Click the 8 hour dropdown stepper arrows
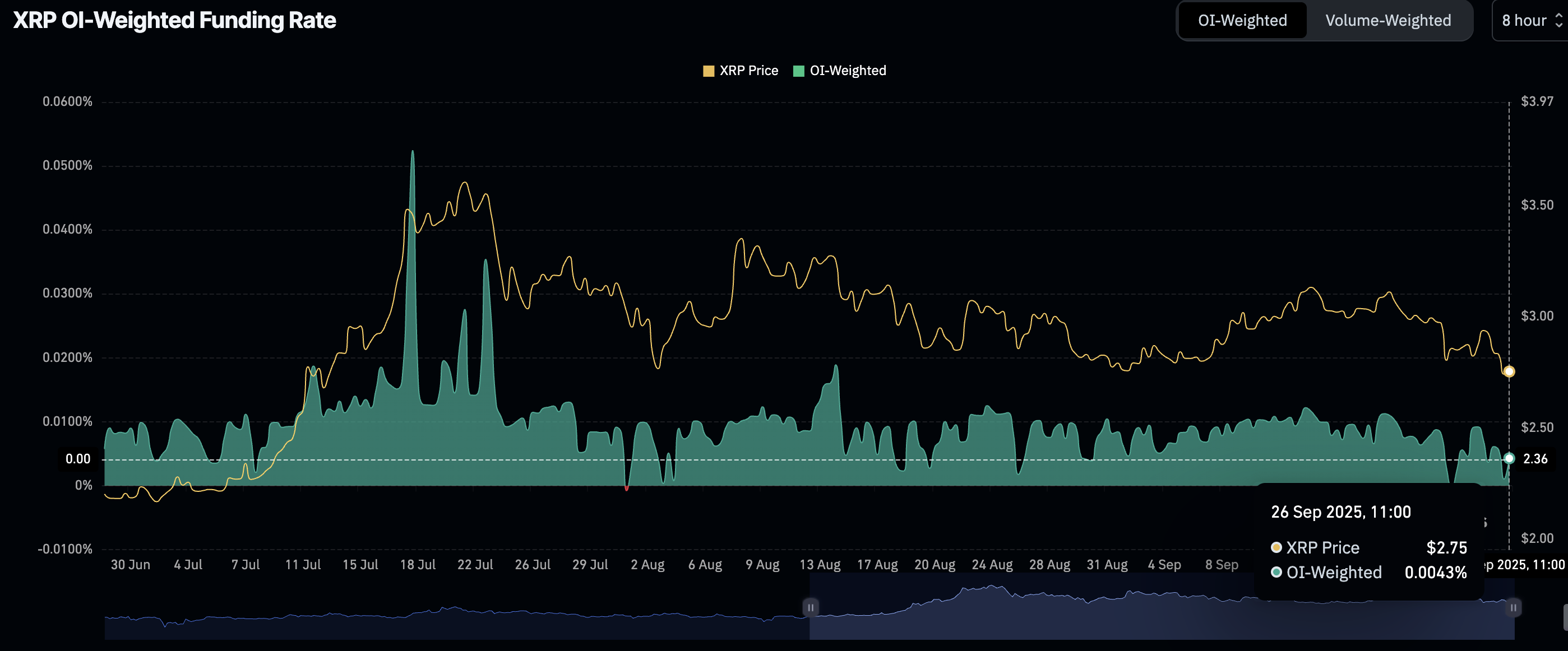 pyautogui.click(x=1558, y=21)
